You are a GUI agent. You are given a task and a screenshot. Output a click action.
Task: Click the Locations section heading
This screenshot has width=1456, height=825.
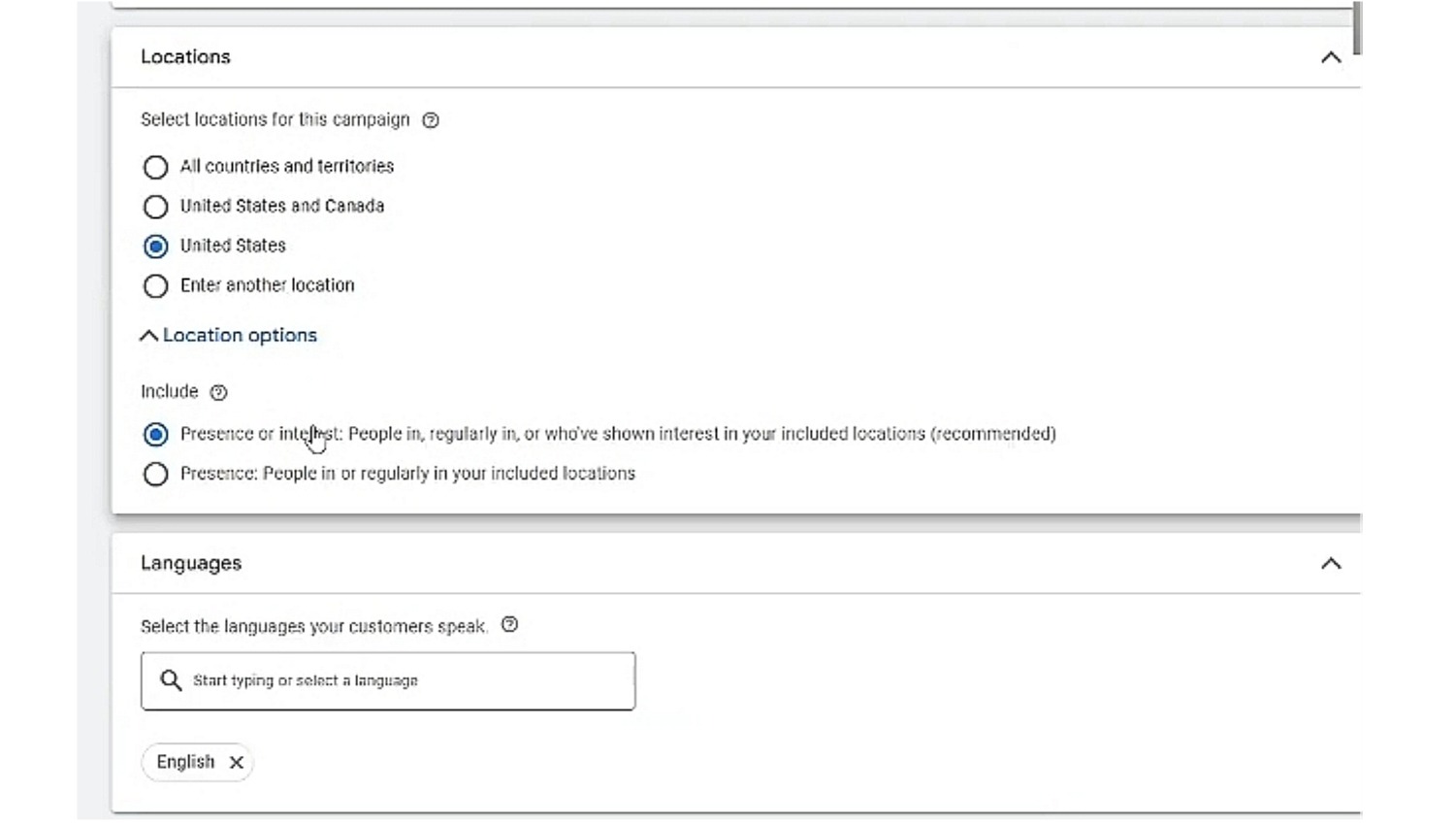point(185,57)
